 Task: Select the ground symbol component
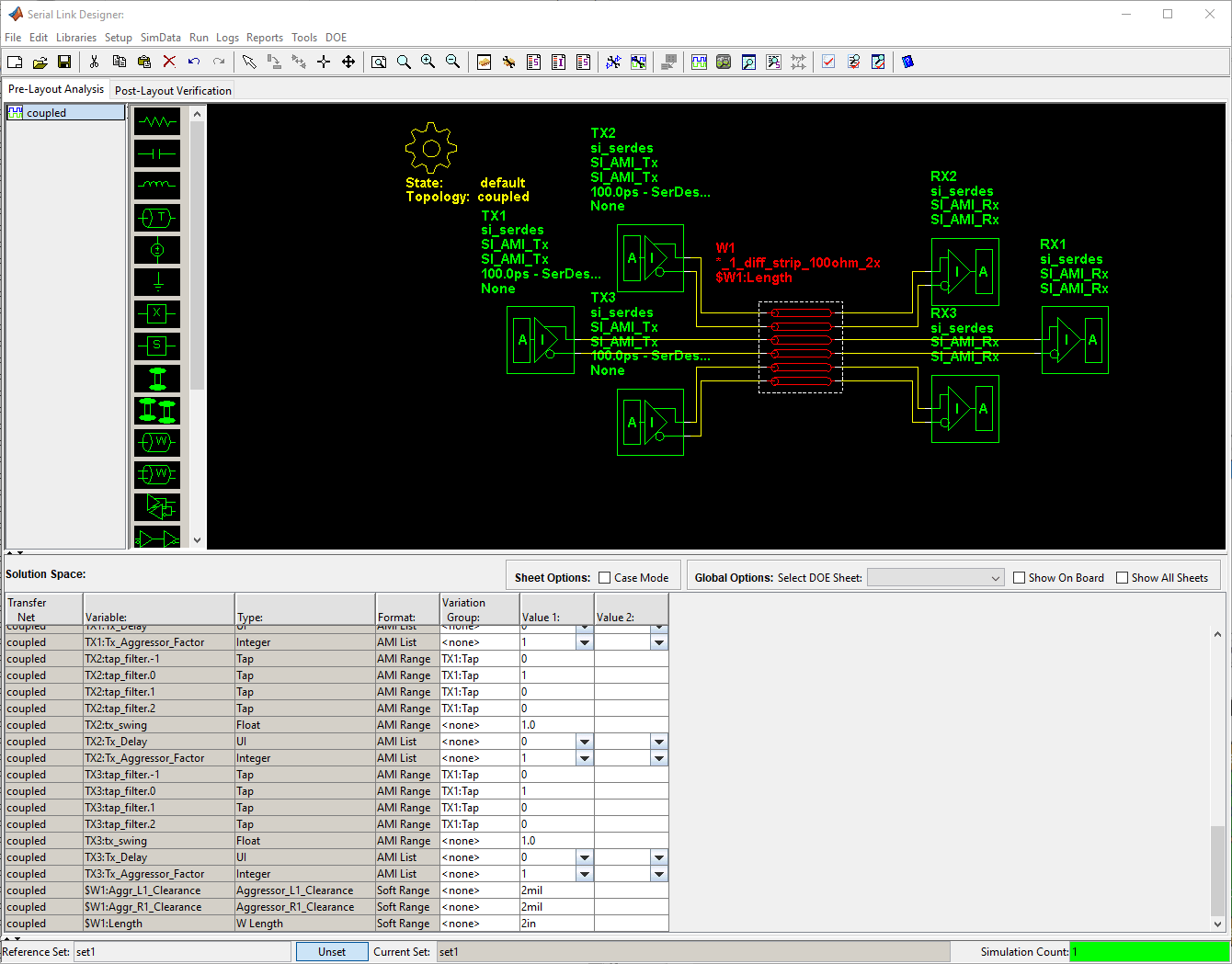tap(157, 282)
